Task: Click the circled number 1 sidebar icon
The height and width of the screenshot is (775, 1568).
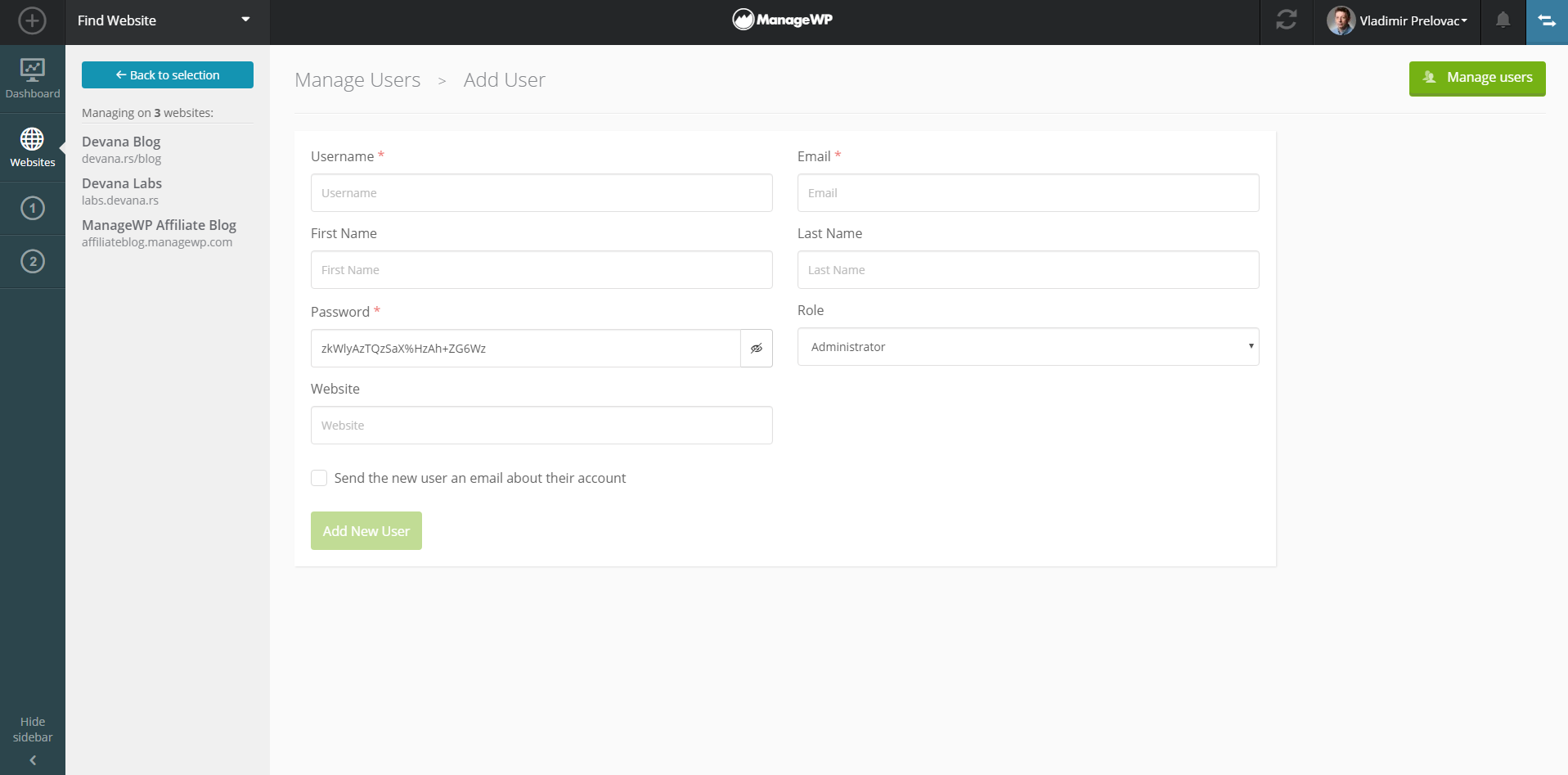Action: pos(33,208)
